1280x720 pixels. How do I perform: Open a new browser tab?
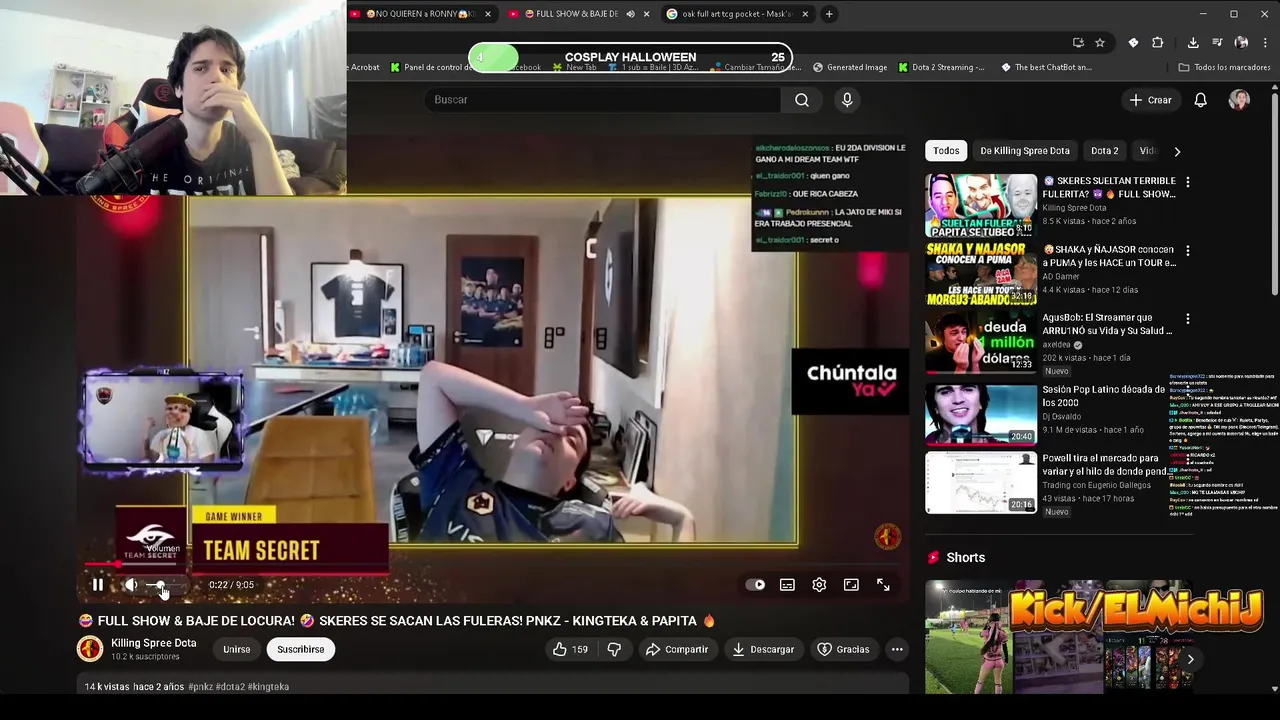click(829, 14)
